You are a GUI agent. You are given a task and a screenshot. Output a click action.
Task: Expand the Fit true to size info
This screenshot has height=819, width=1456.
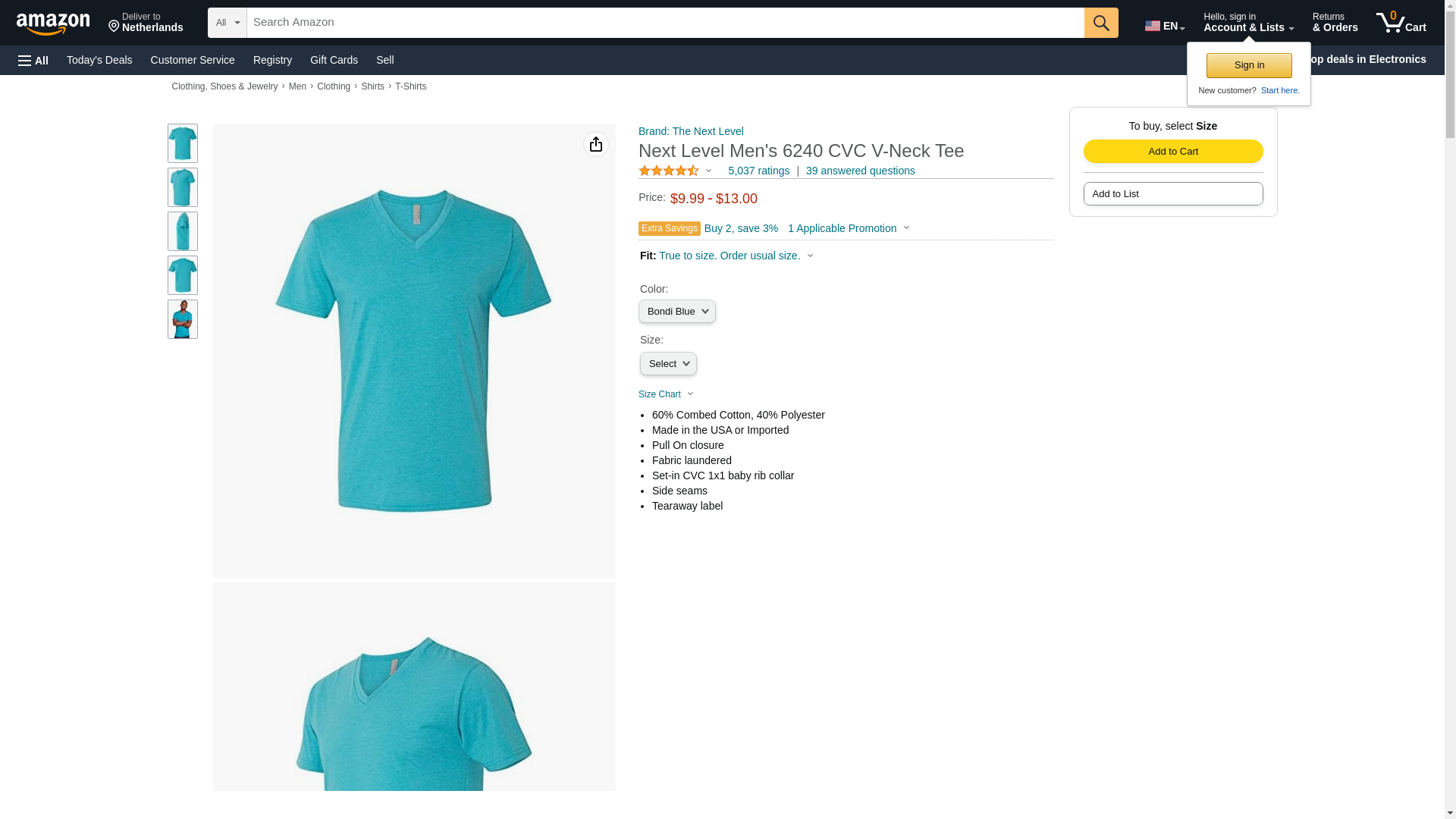(736, 256)
